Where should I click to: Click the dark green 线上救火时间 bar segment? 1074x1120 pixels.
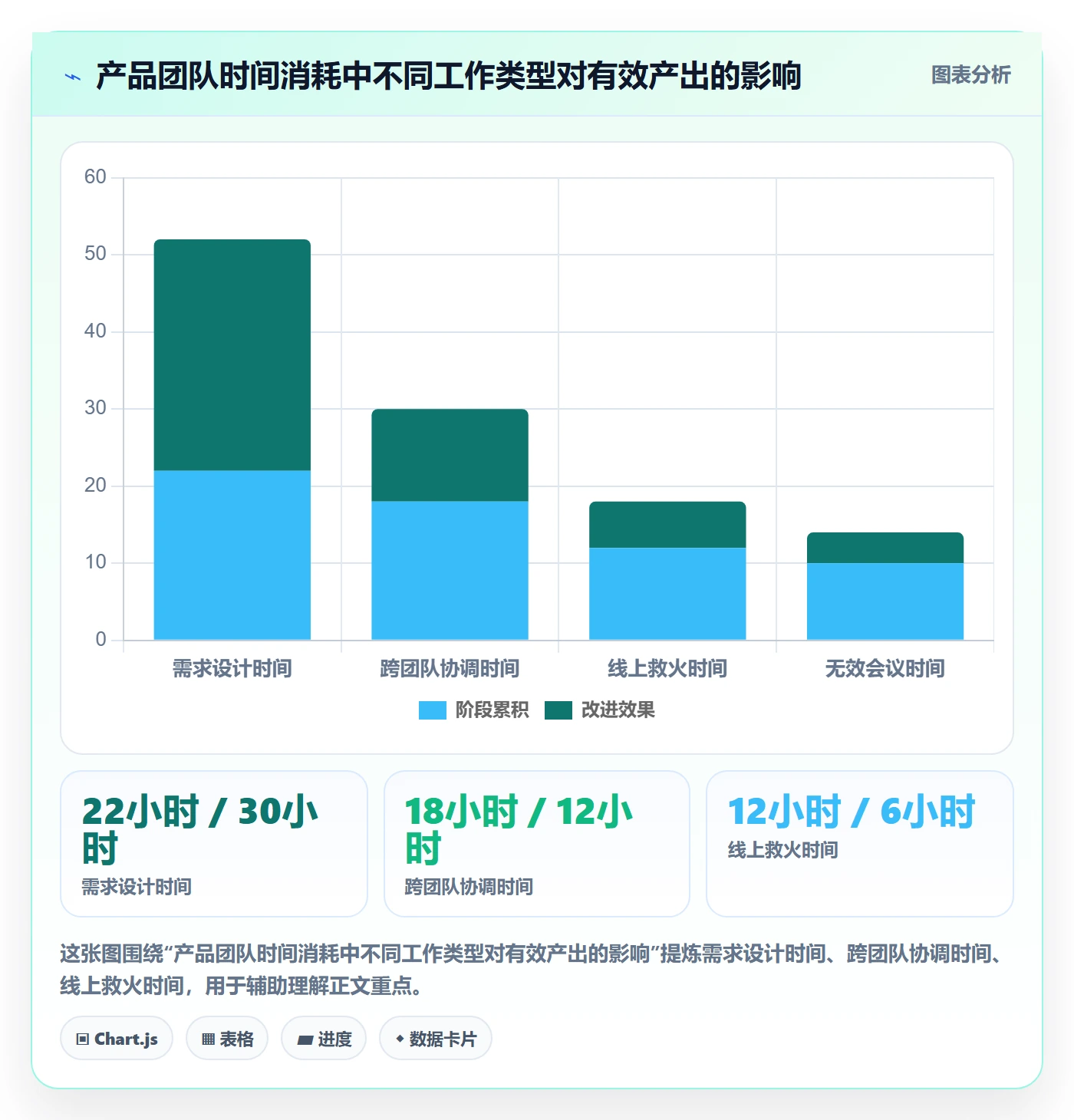pyautogui.click(x=667, y=525)
